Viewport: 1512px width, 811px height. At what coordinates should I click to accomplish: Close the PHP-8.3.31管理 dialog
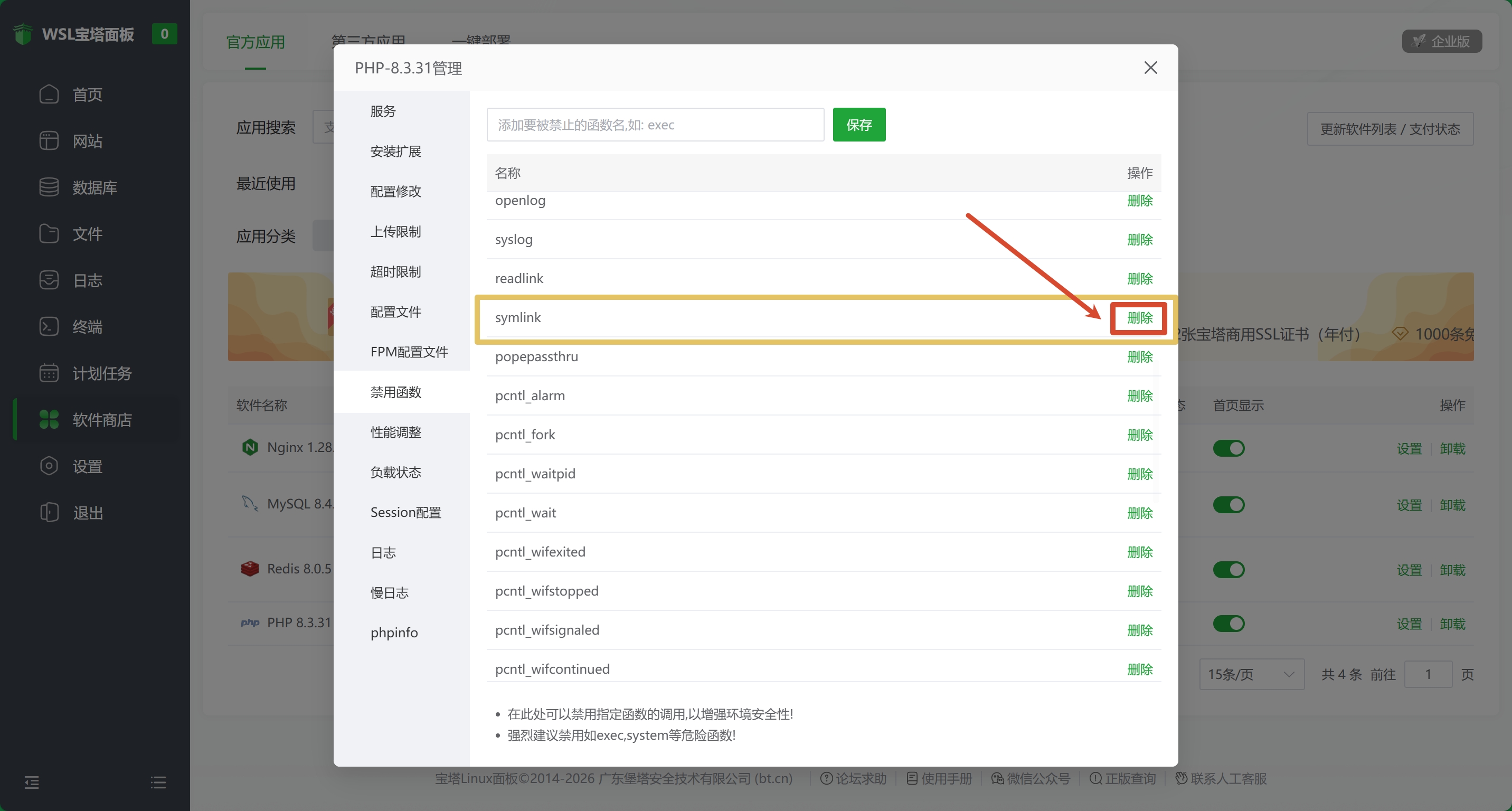[1150, 68]
